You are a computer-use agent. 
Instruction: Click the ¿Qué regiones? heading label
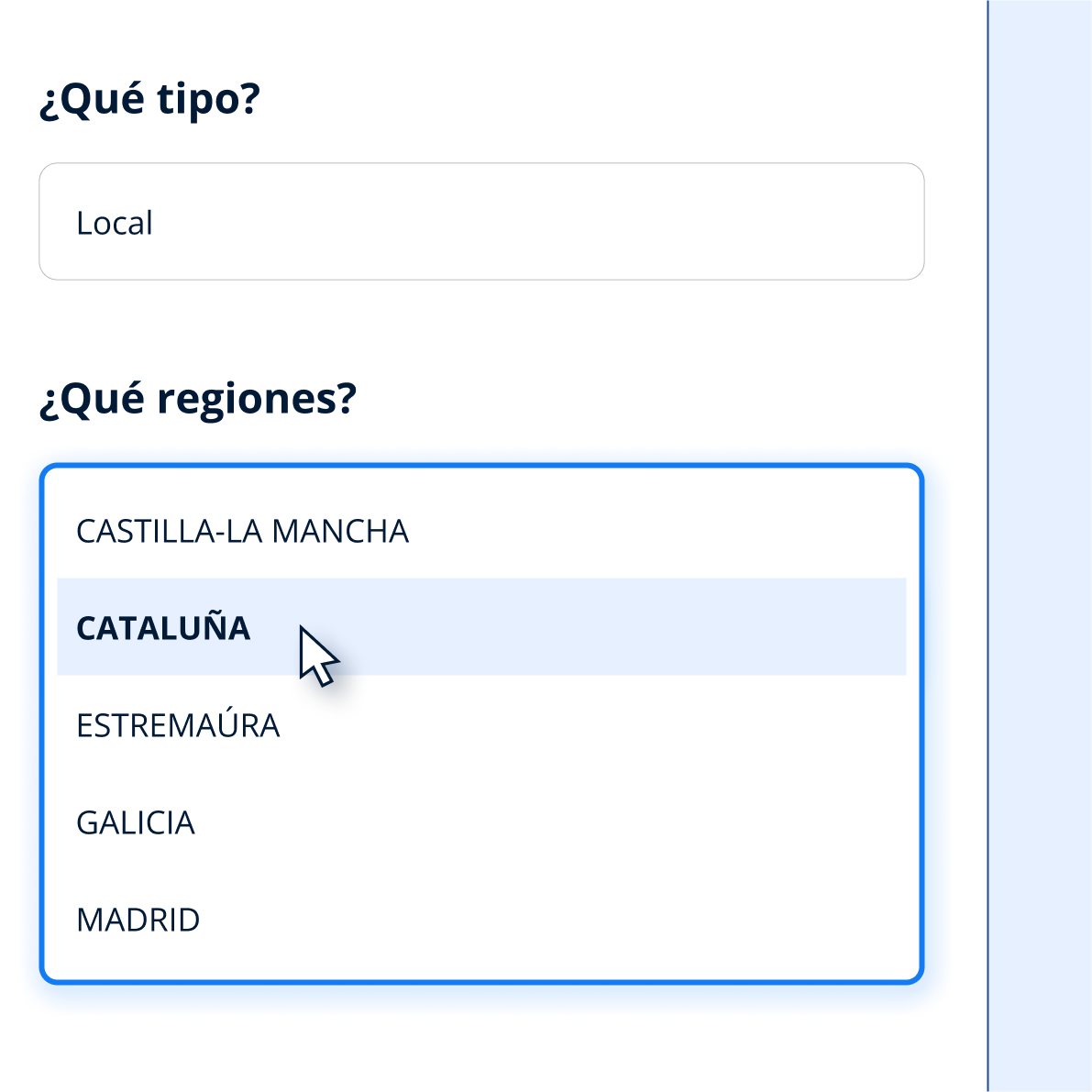pyautogui.click(x=197, y=398)
